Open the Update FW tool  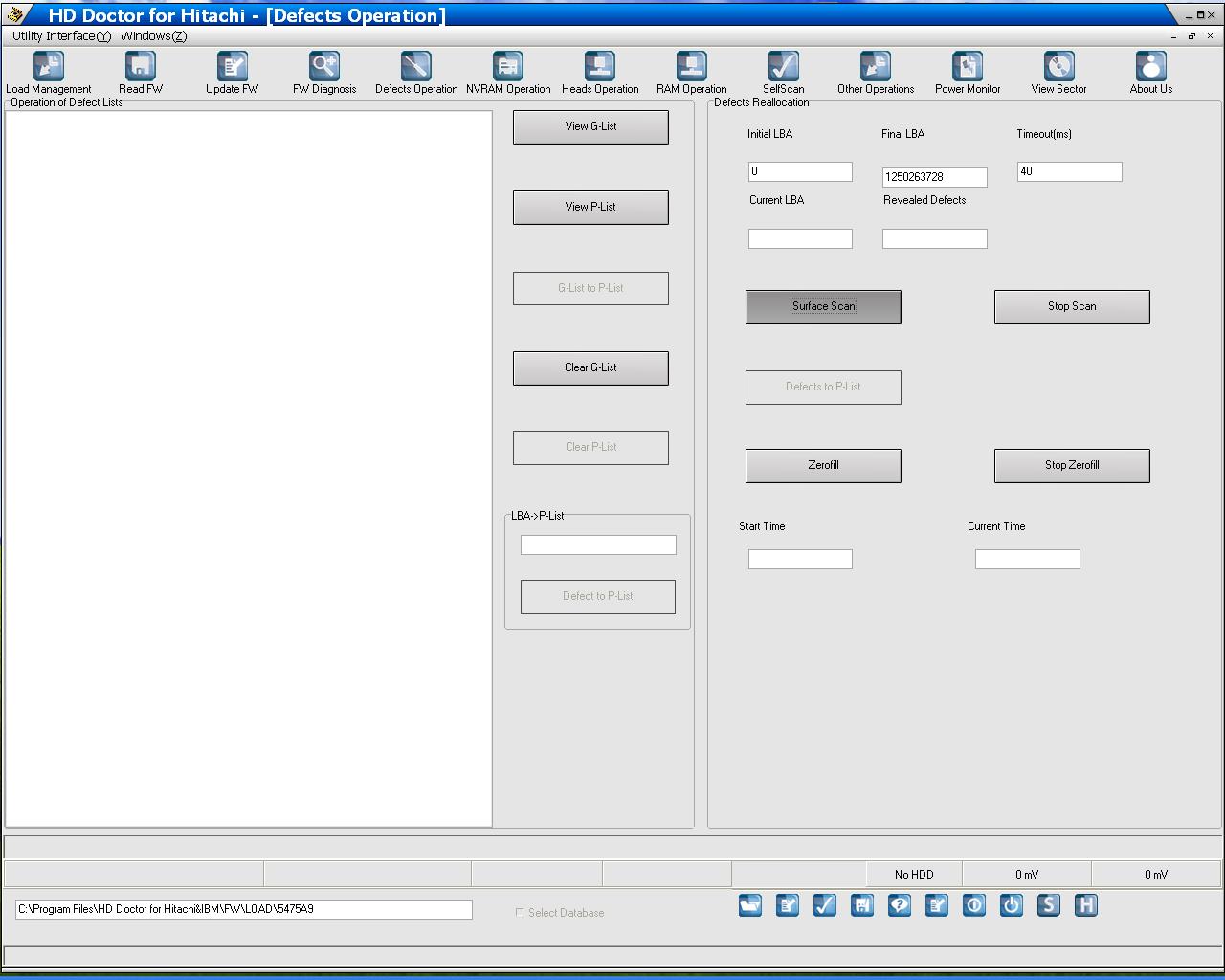pos(233,73)
